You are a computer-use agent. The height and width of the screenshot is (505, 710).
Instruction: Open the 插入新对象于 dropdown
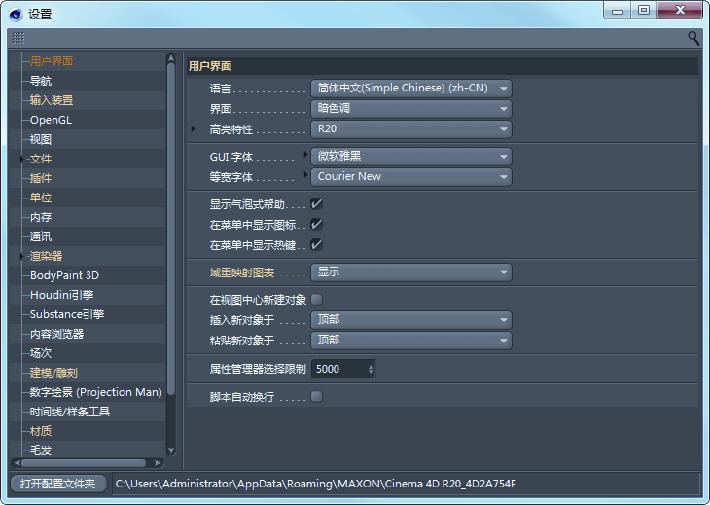[411, 320]
